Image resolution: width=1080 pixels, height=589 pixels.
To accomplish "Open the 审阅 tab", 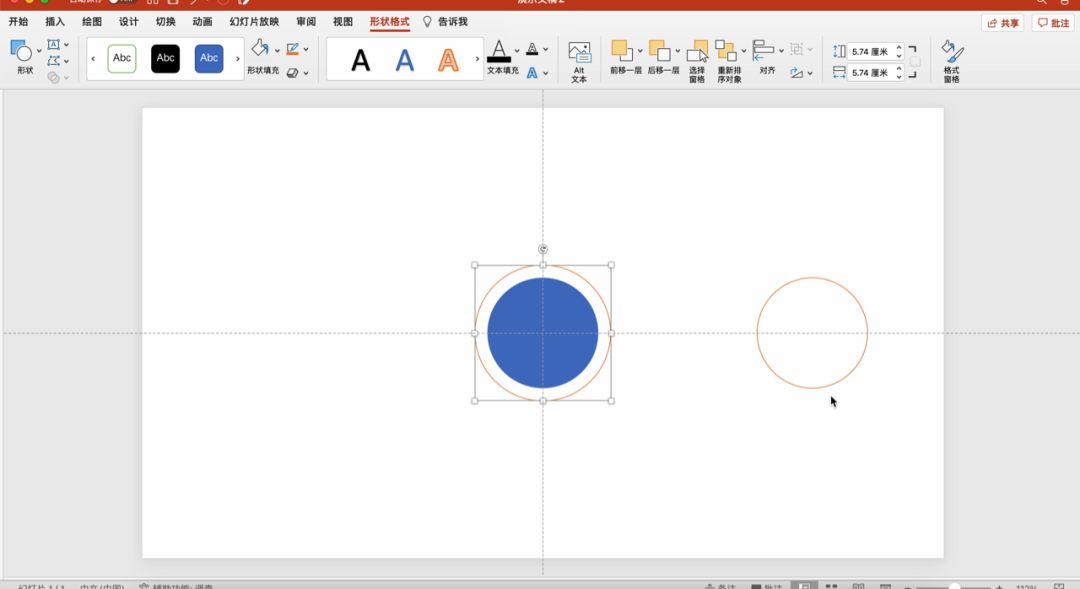I will (306, 21).
